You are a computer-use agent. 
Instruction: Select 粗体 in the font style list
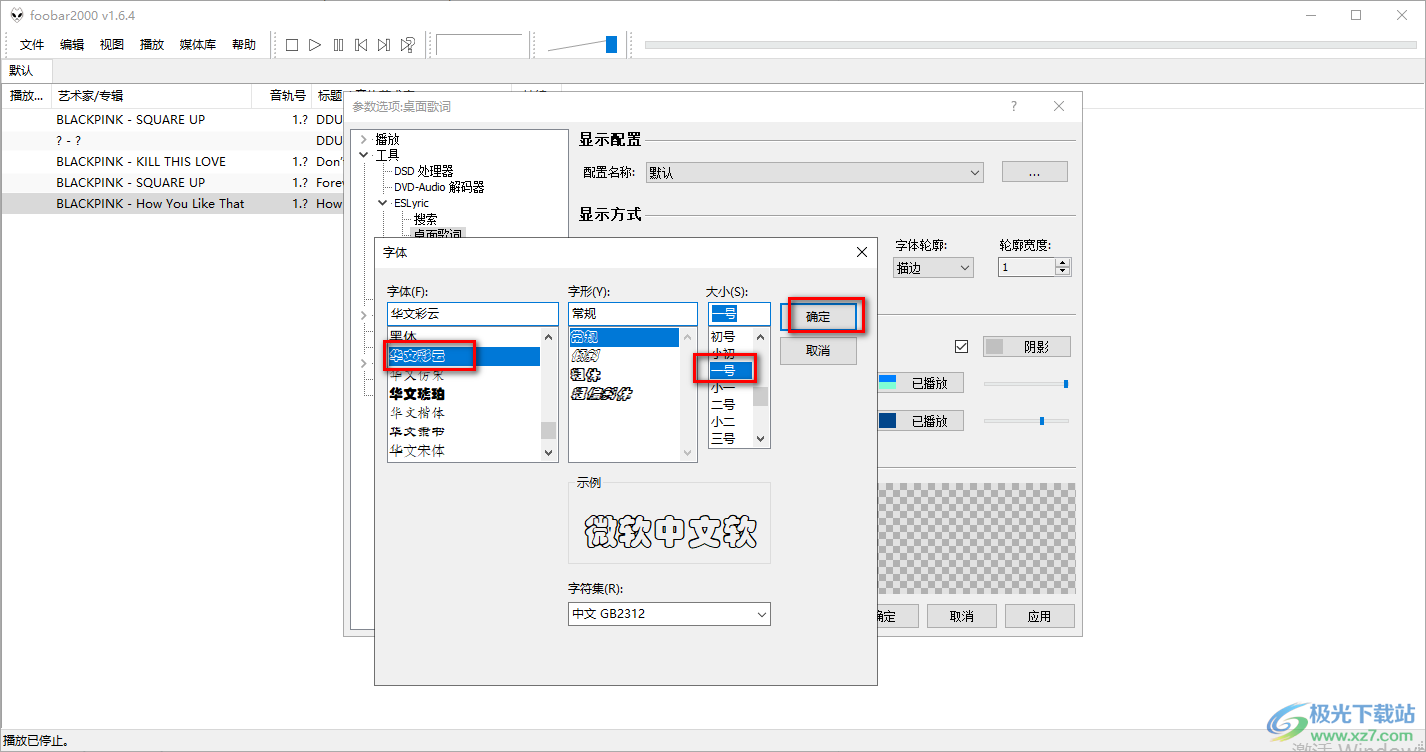pyautogui.click(x=624, y=375)
